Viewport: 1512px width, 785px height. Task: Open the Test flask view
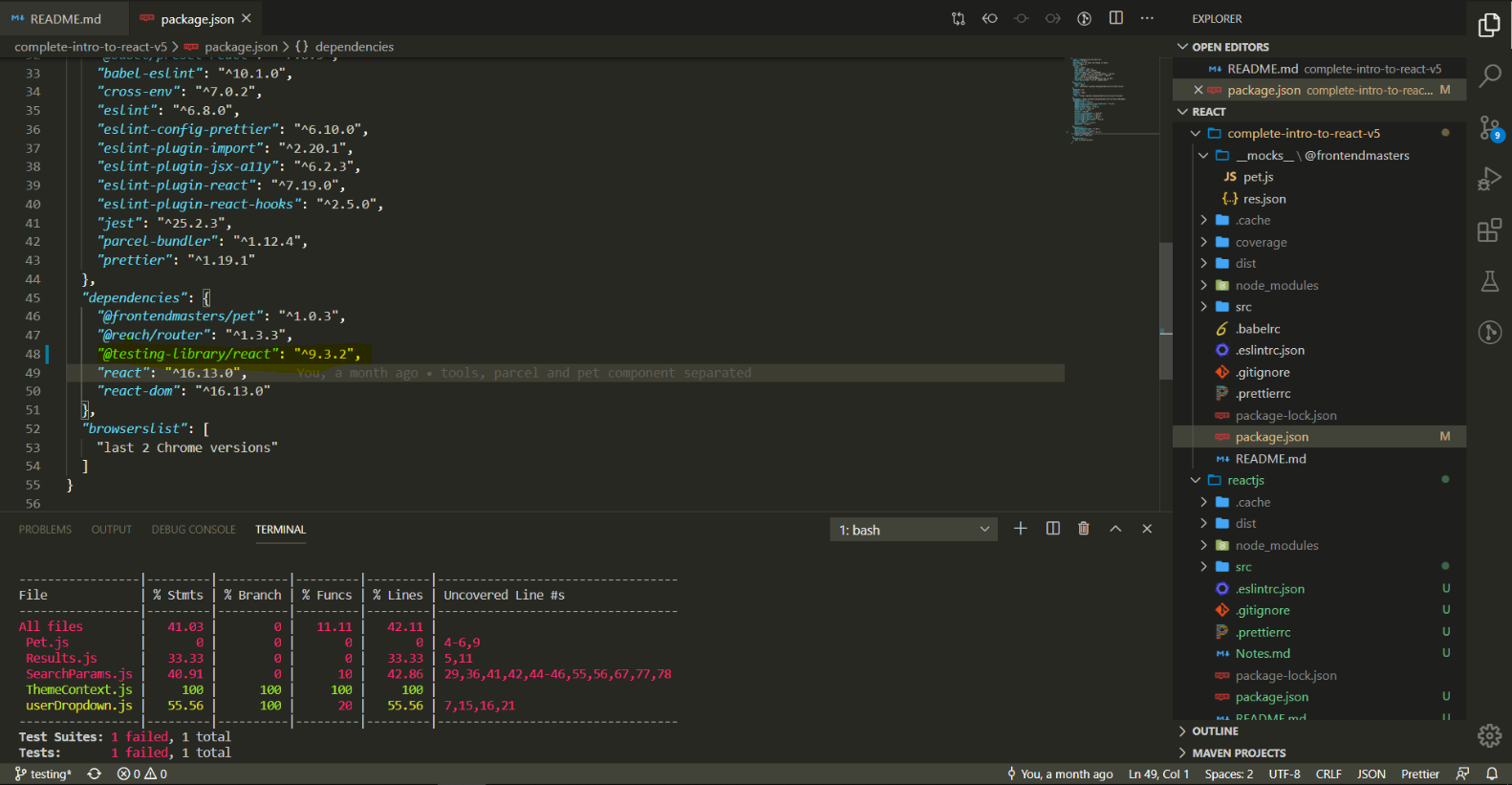[1489, 281]
